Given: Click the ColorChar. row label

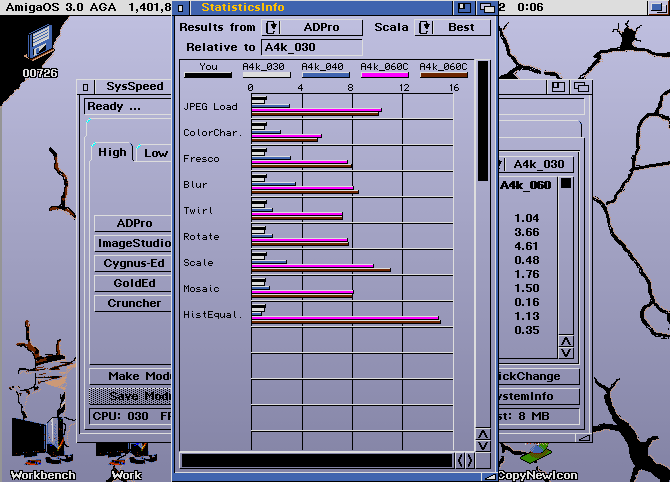Looking at the screenshot, I should tap(212, 133).
